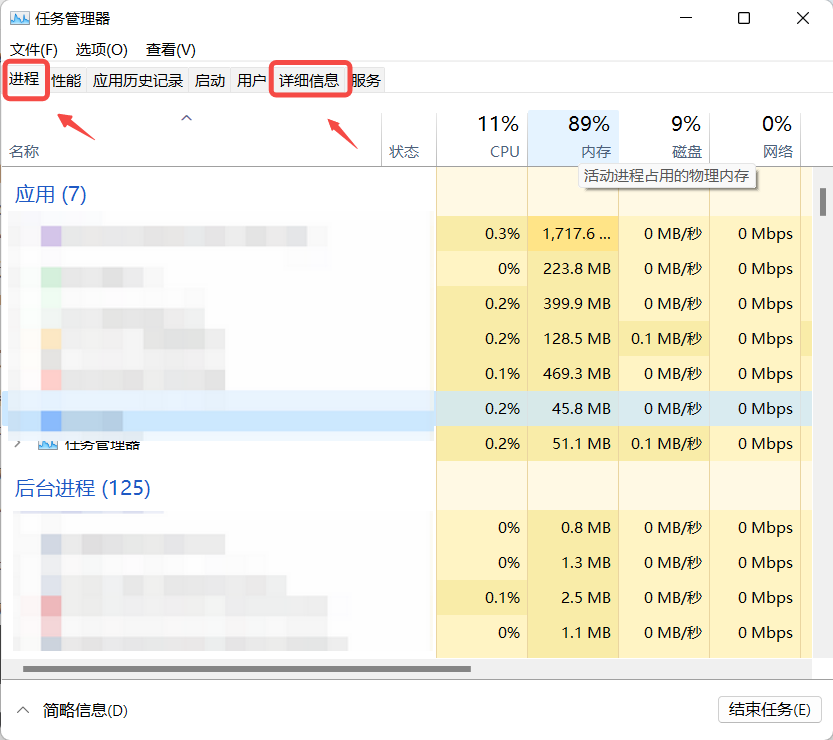Click the 结束任务(E) button
This screenshot has height=740, width=833.
(769, 710)
